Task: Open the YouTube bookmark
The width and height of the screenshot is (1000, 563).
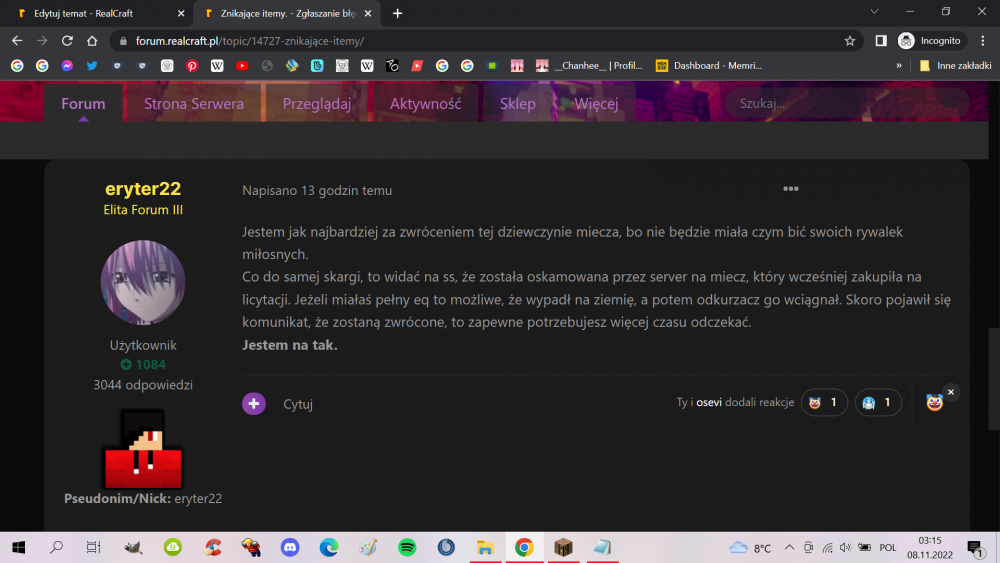Action: tap(242, 66)
